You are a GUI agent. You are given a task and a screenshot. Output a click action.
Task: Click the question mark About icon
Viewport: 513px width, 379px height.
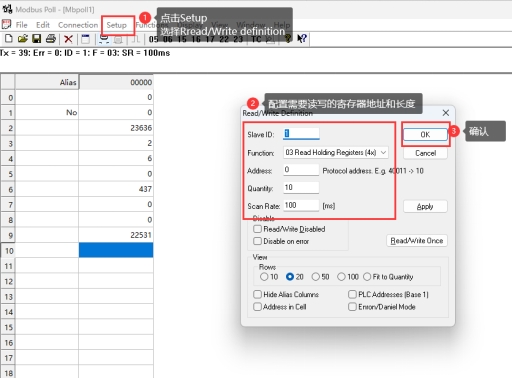288,39
